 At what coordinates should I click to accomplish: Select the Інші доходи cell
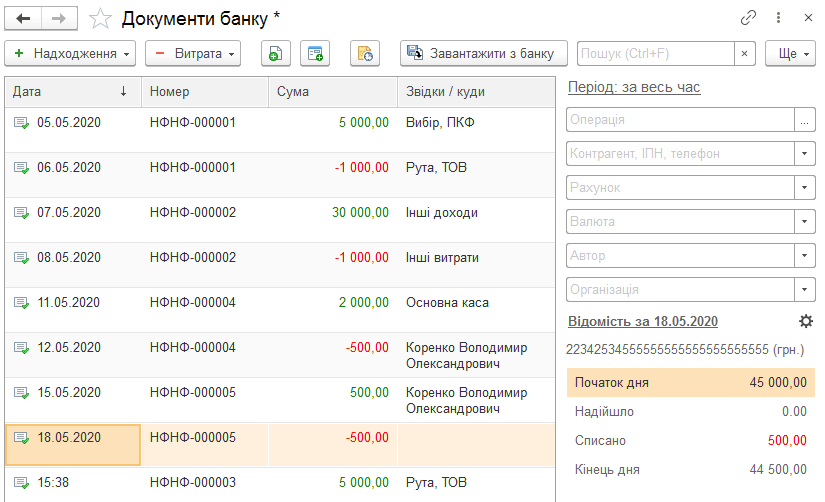476,220
